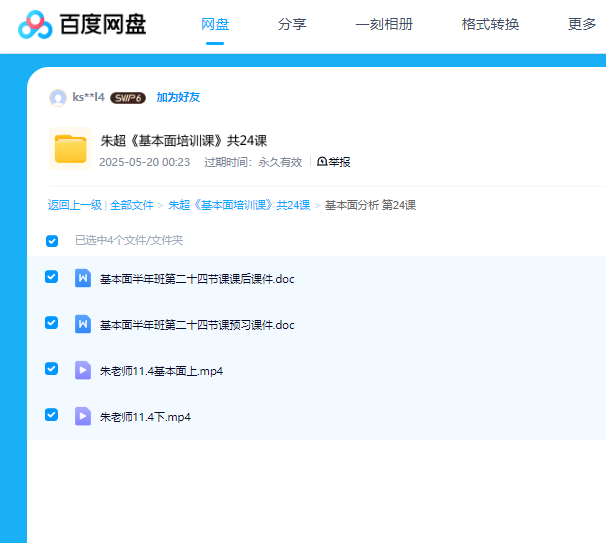Toggle the select-all checkbox above file list
Viewport: 606px width, 543px height.
[x=52, y=241]
